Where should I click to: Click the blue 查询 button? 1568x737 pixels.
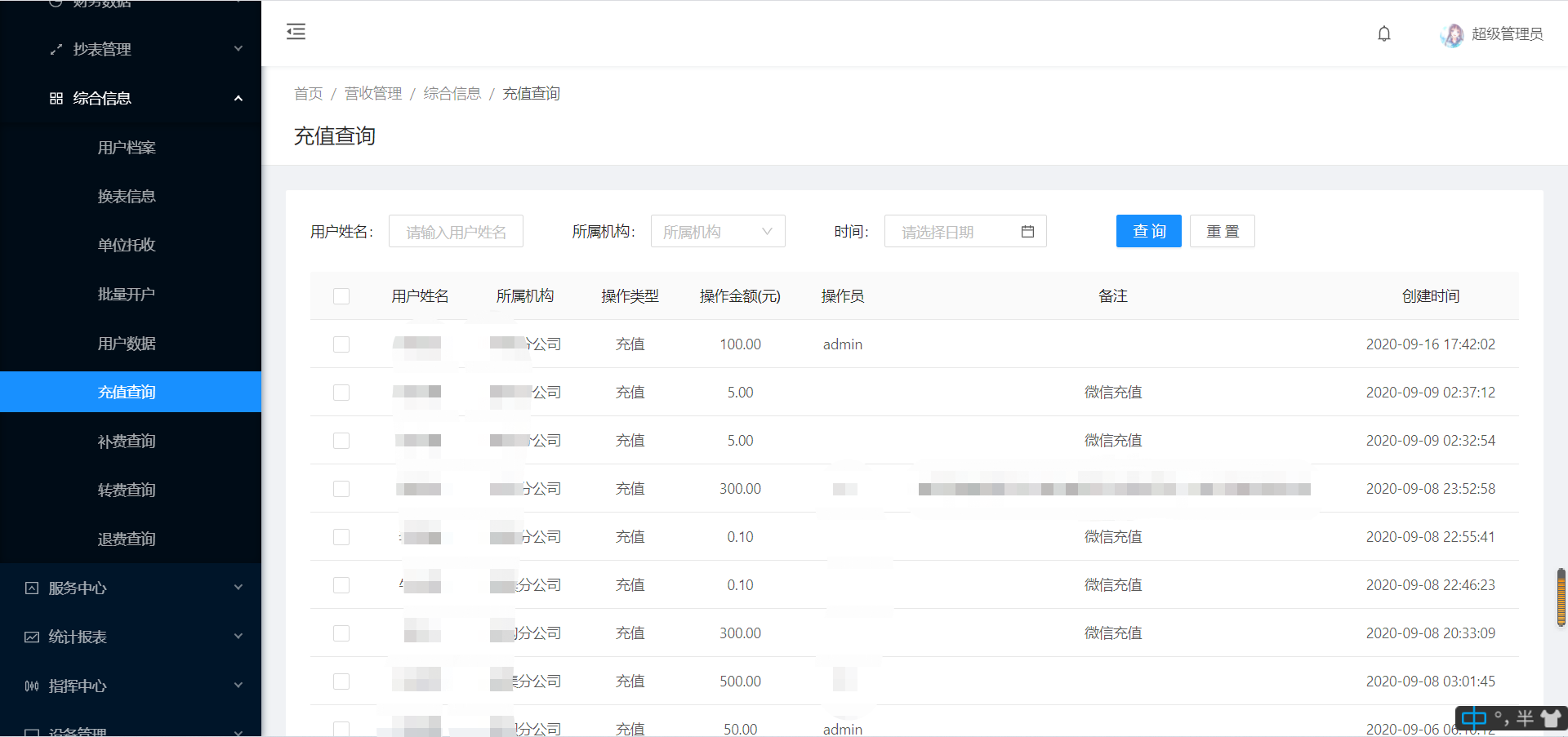[1148, 231]
